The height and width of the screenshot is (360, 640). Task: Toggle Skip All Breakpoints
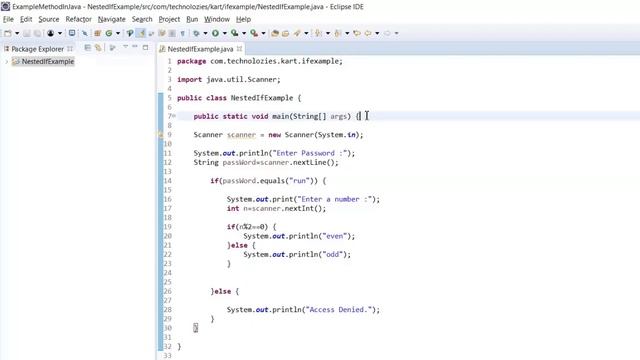(84, 33)
